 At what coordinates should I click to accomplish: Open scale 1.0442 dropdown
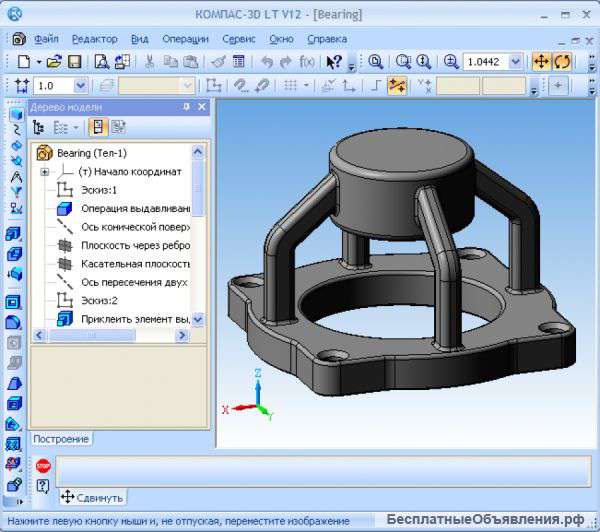(x=516, y=61)
